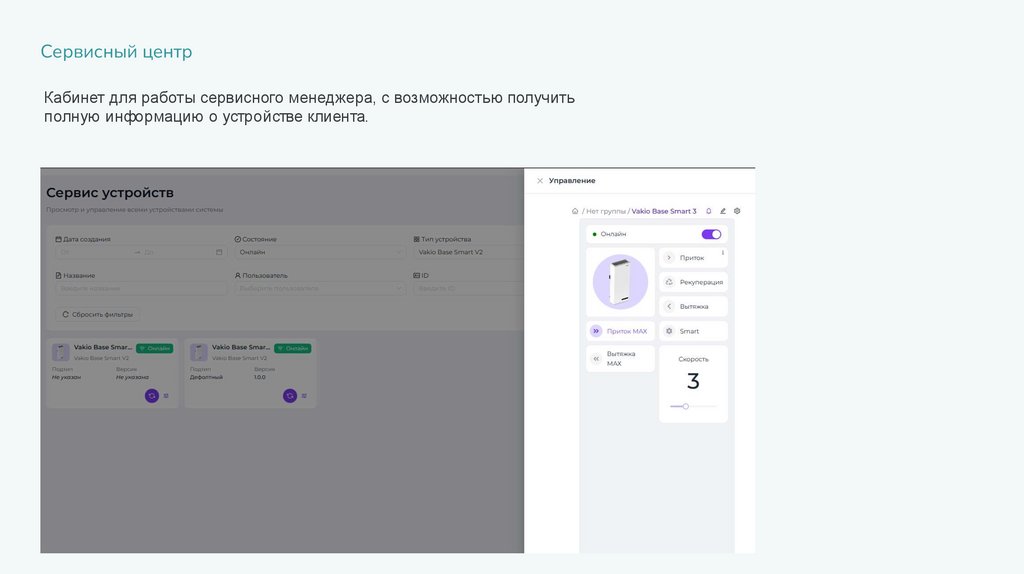The width and height of the screenshot is (1024, 574).
Task: Open the Vakio Base Smart 3 breadcrumb
Action: 664,212
